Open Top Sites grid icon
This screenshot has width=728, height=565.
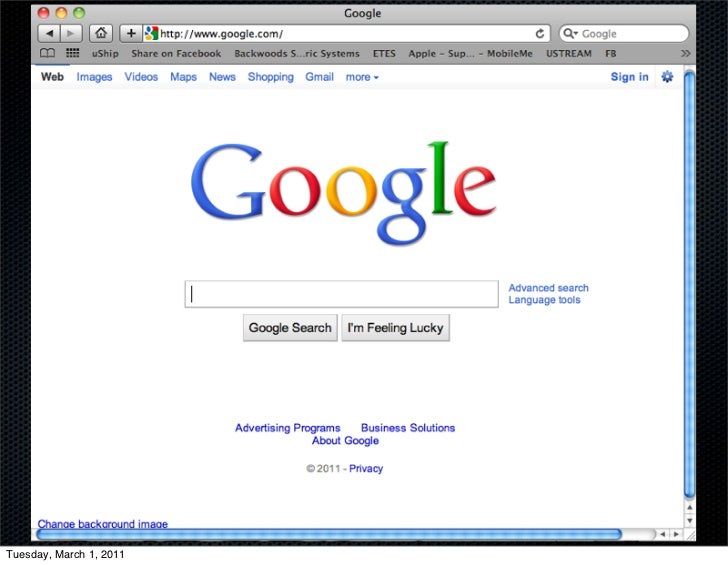pyautogui.click(x=72, y=53)
